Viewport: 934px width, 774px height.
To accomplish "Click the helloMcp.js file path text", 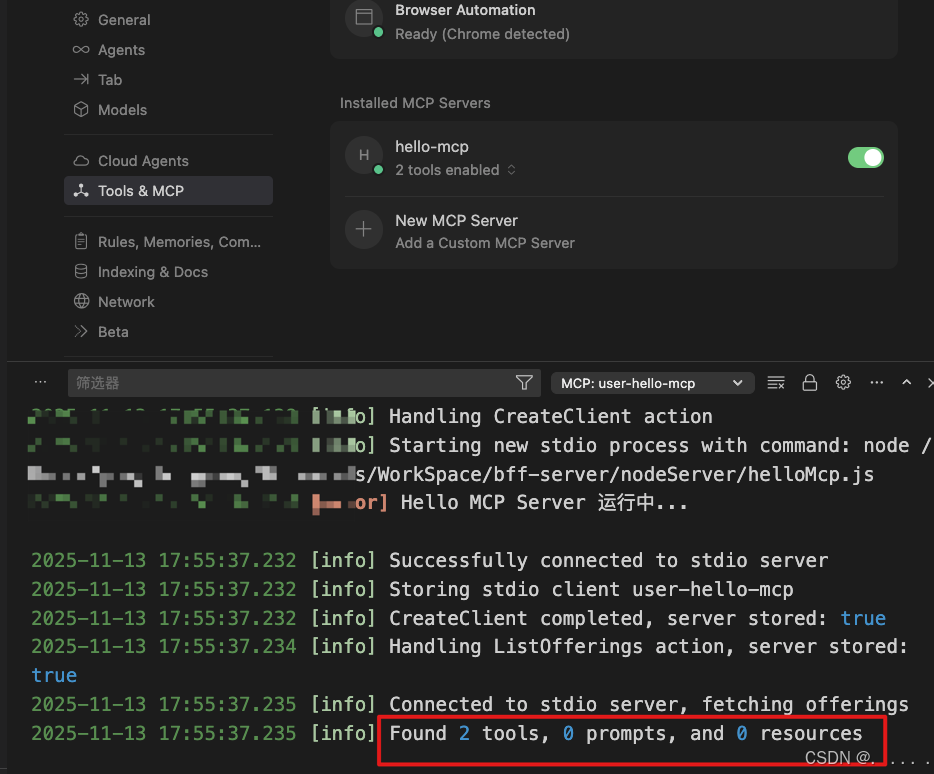I will tap(614, 474).
